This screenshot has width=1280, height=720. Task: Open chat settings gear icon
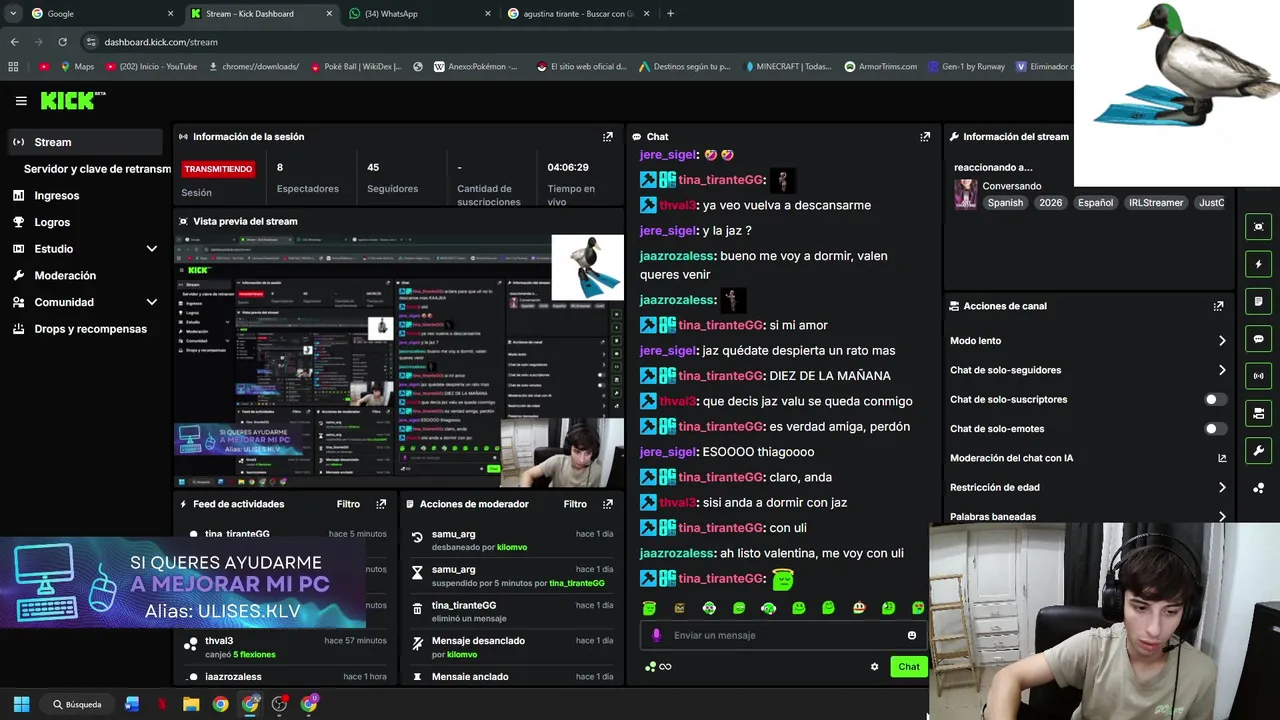pos(874,667)
